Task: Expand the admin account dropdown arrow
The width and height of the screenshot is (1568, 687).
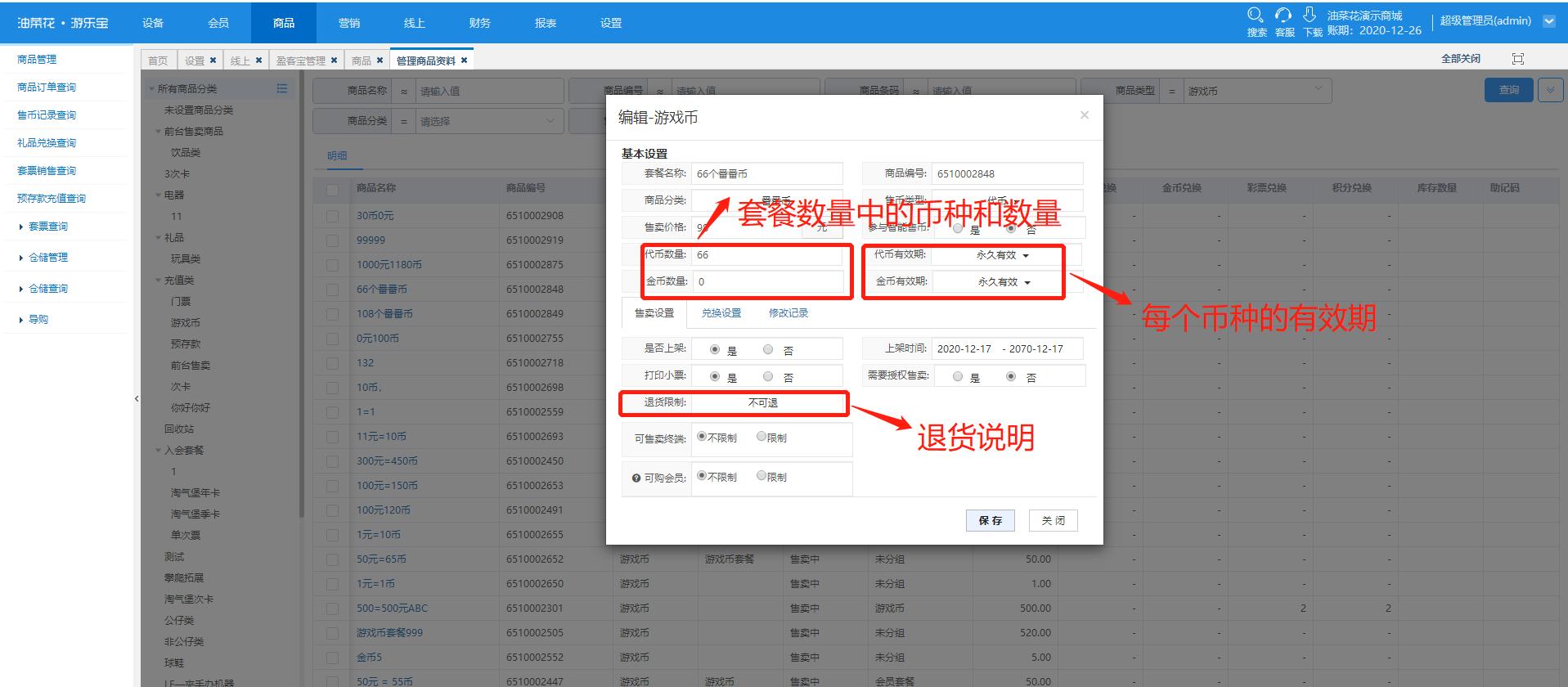Action: tap(1549, 21)
